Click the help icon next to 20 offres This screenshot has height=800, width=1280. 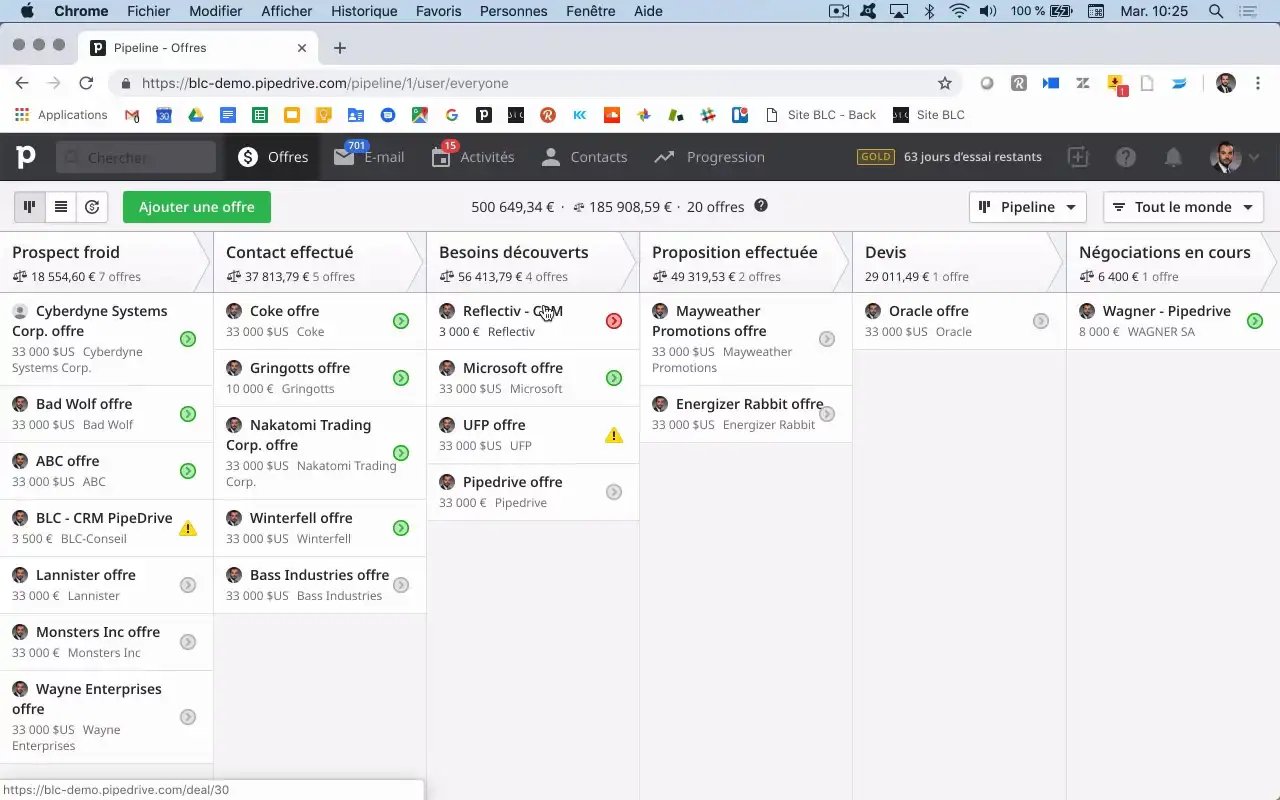coord(761,206)
